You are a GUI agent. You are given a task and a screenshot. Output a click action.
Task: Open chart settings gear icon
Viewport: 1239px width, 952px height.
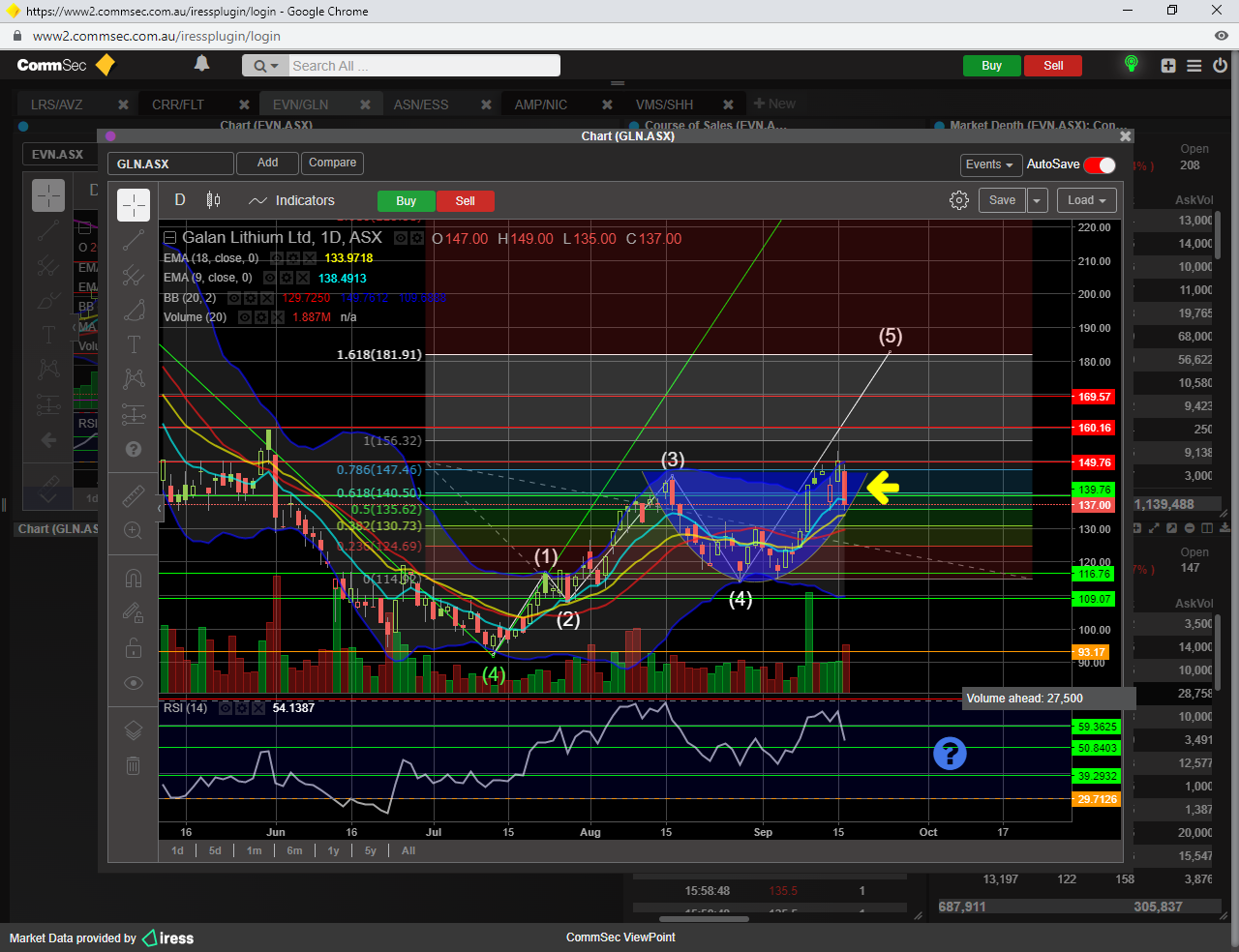pos(959,200)
